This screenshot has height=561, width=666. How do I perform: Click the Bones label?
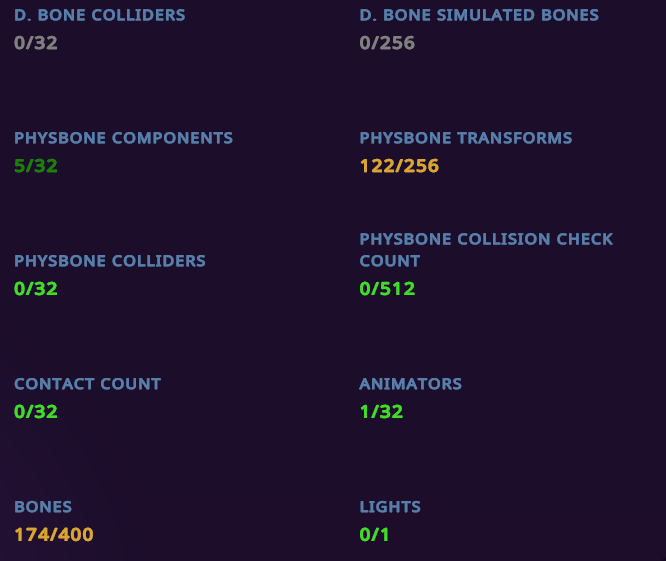(x=43, y=507)
